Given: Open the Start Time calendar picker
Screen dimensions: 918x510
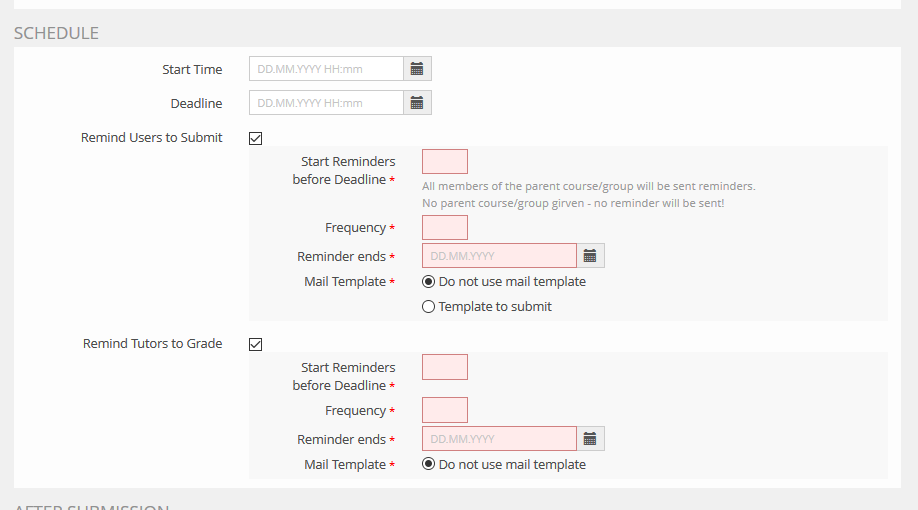Looking at the screenshot, I should [417, 69].
